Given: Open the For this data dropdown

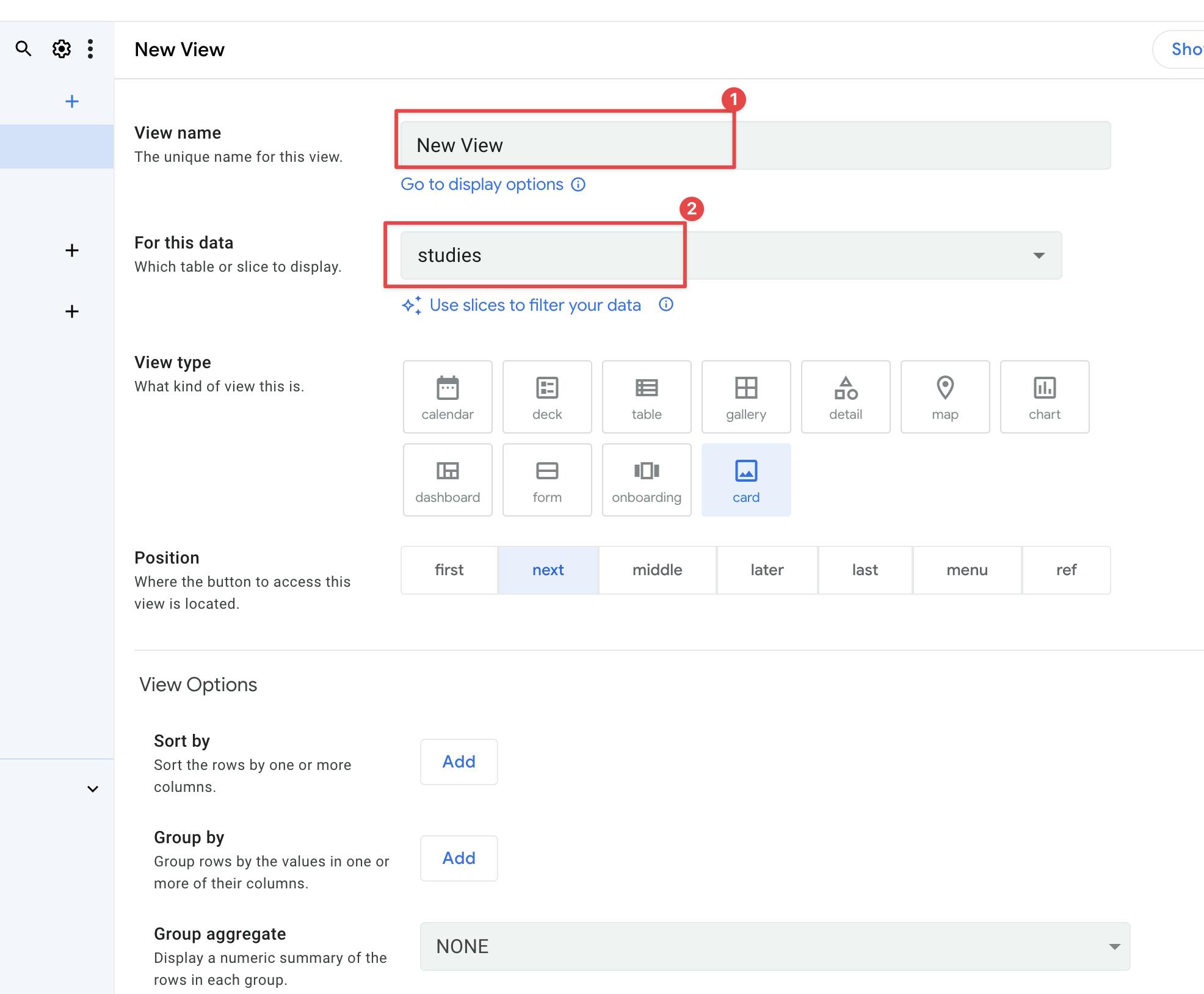Looking at the screenshot, I should point(731,255).
